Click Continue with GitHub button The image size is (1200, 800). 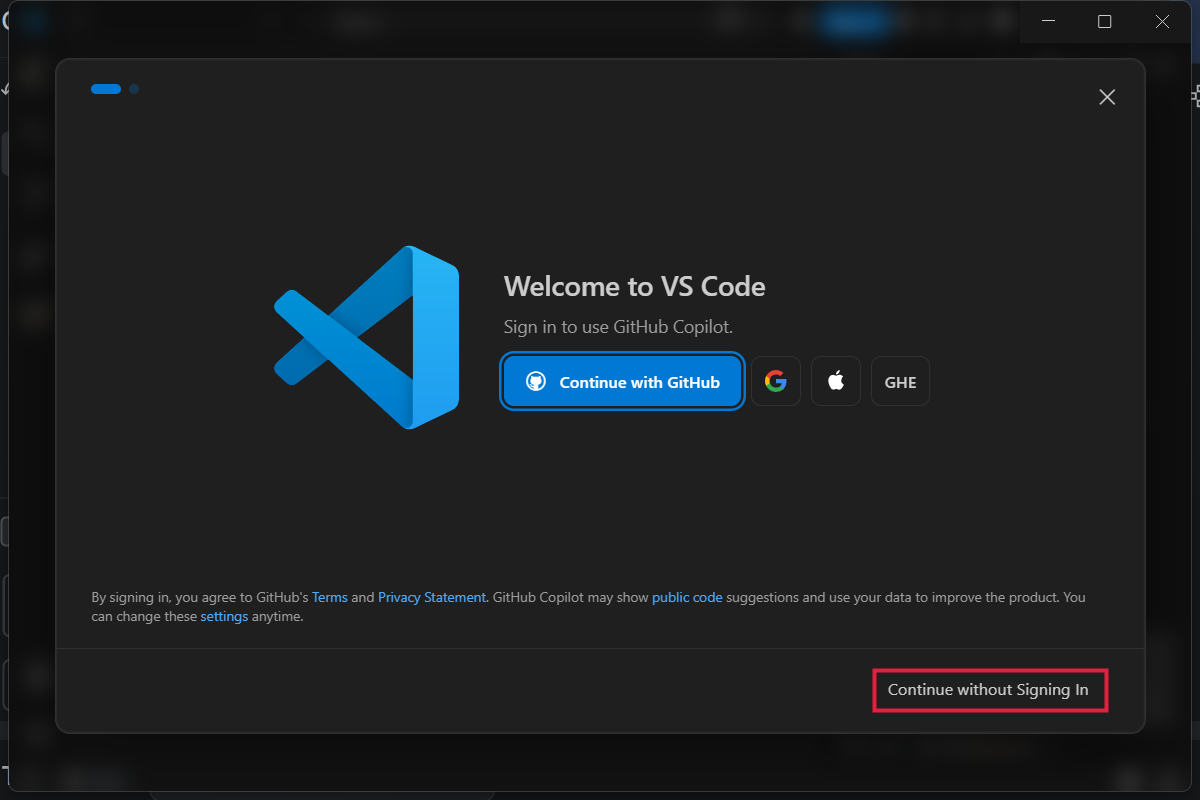622,381
